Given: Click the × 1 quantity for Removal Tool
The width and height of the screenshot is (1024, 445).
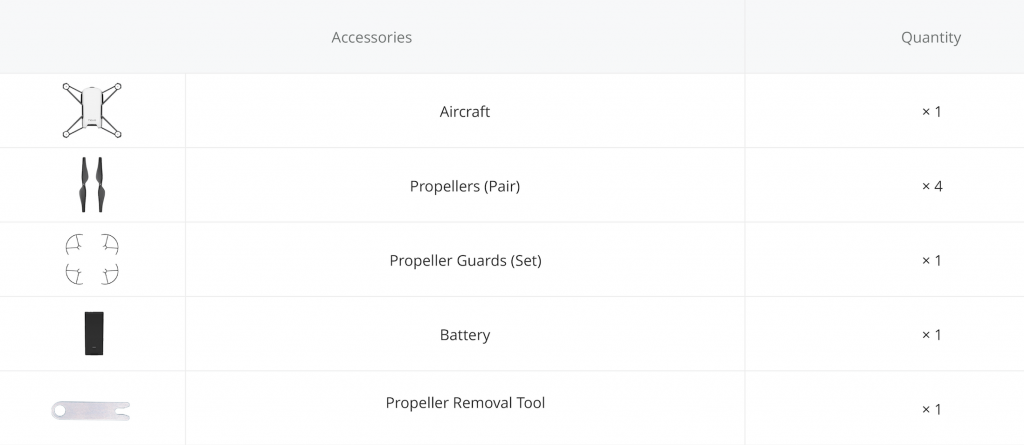Looking at the screenshot, I should pos(931,410).
